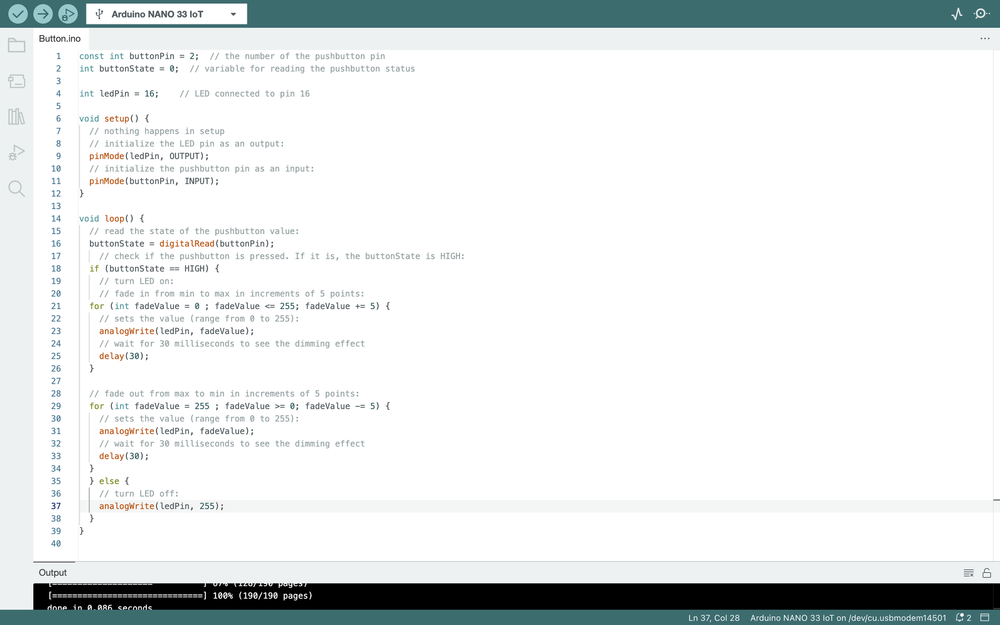Click the '// nothing happens in setup' comment

click(156, 131)
